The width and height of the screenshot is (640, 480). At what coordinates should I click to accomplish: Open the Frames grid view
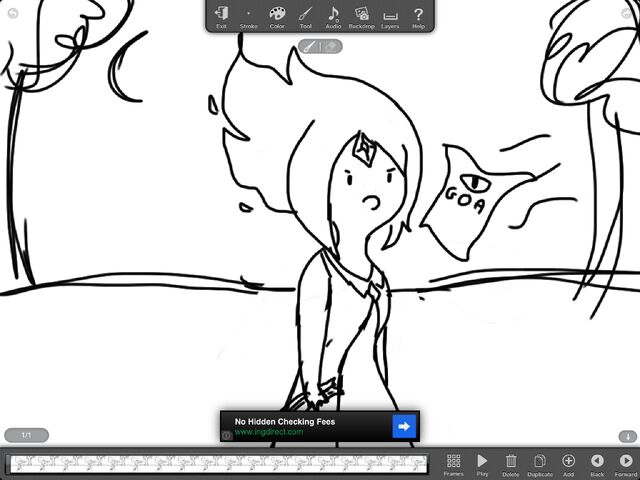453,465
